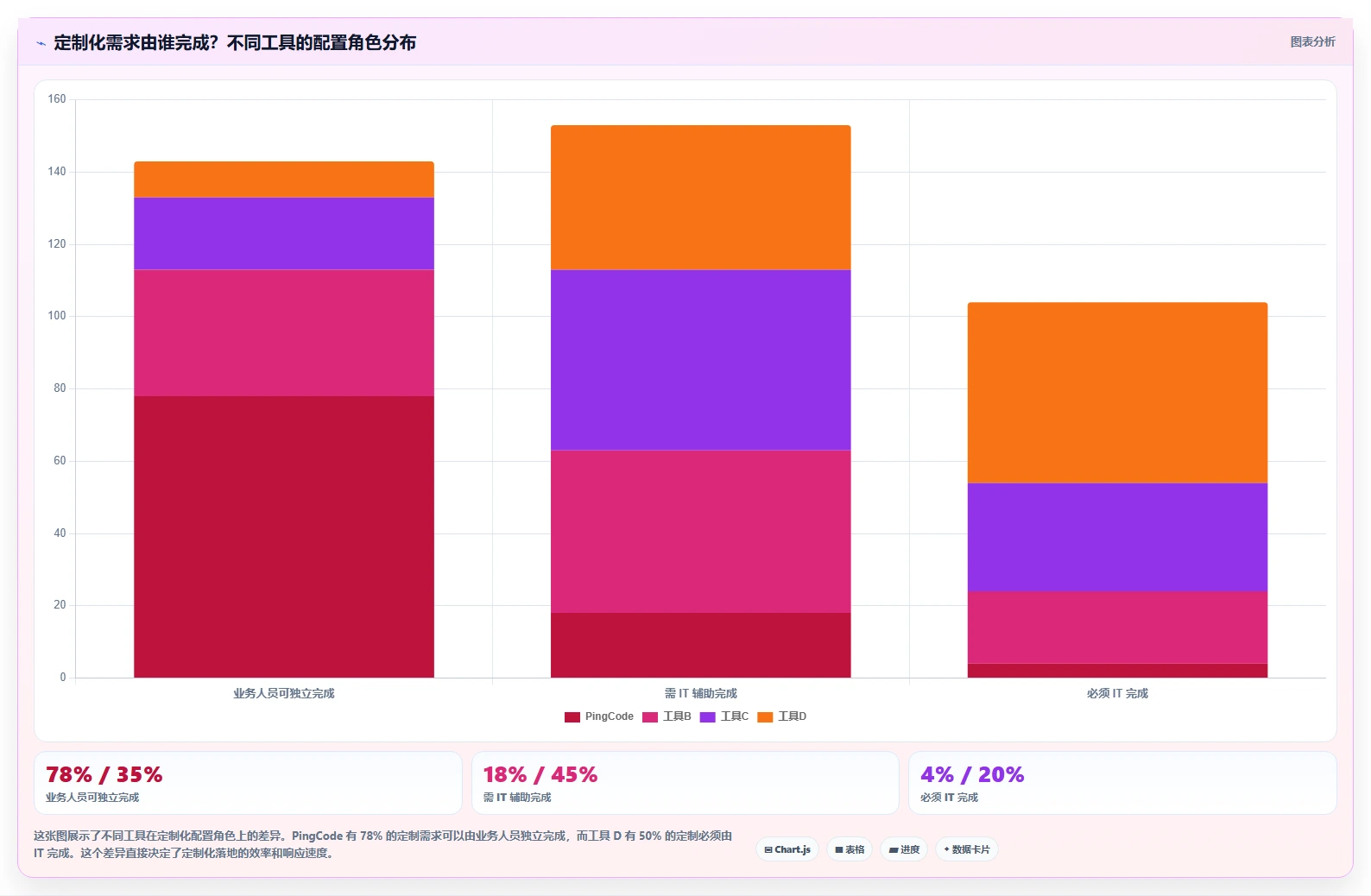This screenshot has height=896, width=1371.
Task: Toggle the 工具B legend entry
Action: click(667, 716)
